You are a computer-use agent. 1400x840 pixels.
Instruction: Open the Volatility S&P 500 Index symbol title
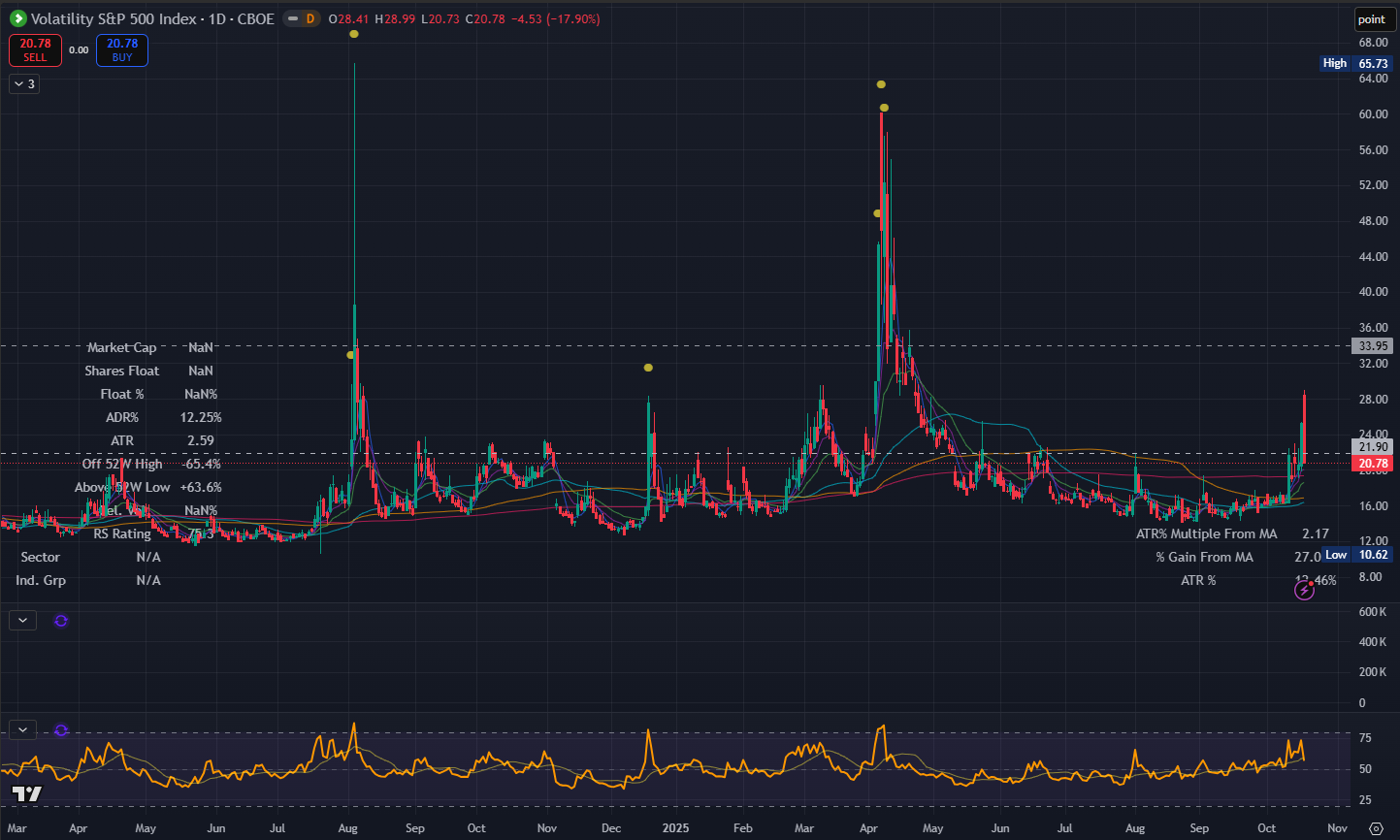click(x=152, y=18)
